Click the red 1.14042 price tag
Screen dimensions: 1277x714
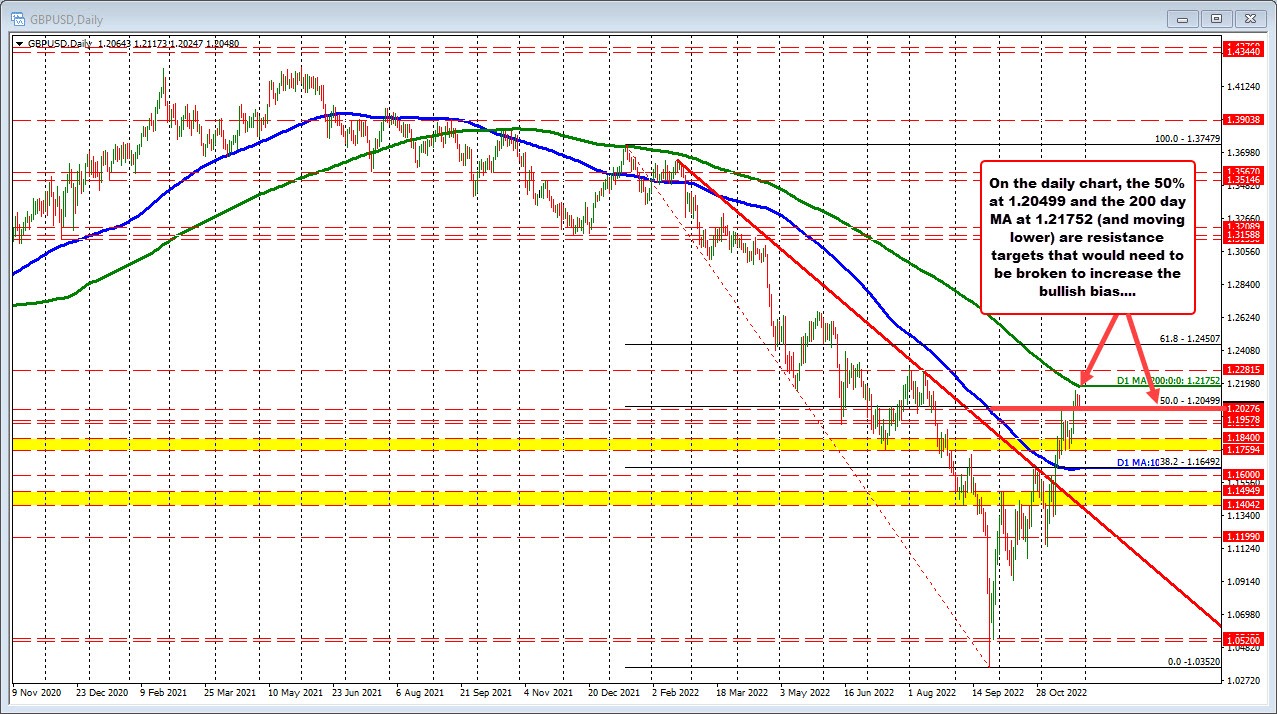1243,505
